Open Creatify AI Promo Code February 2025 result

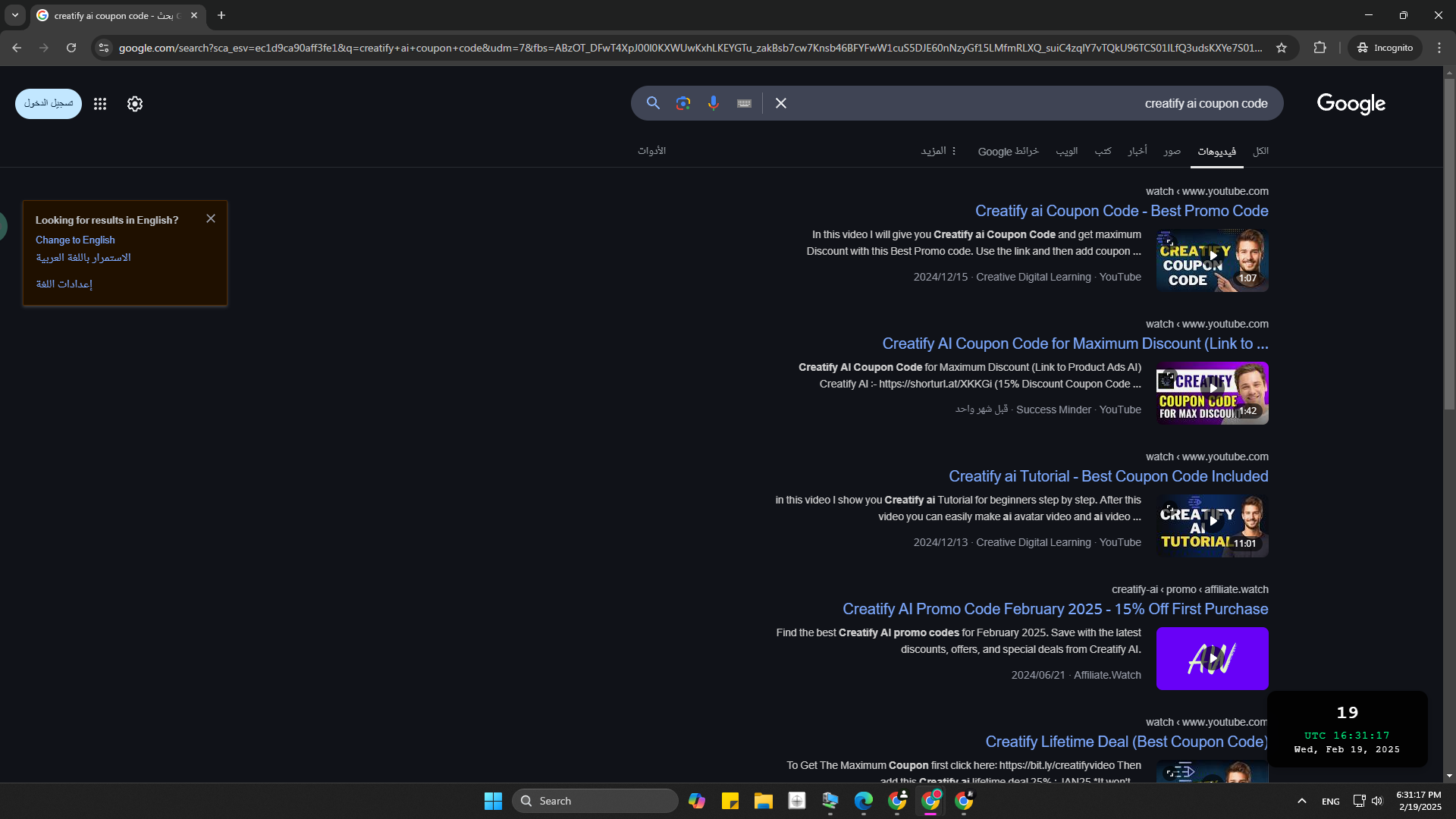point(1055,609)
